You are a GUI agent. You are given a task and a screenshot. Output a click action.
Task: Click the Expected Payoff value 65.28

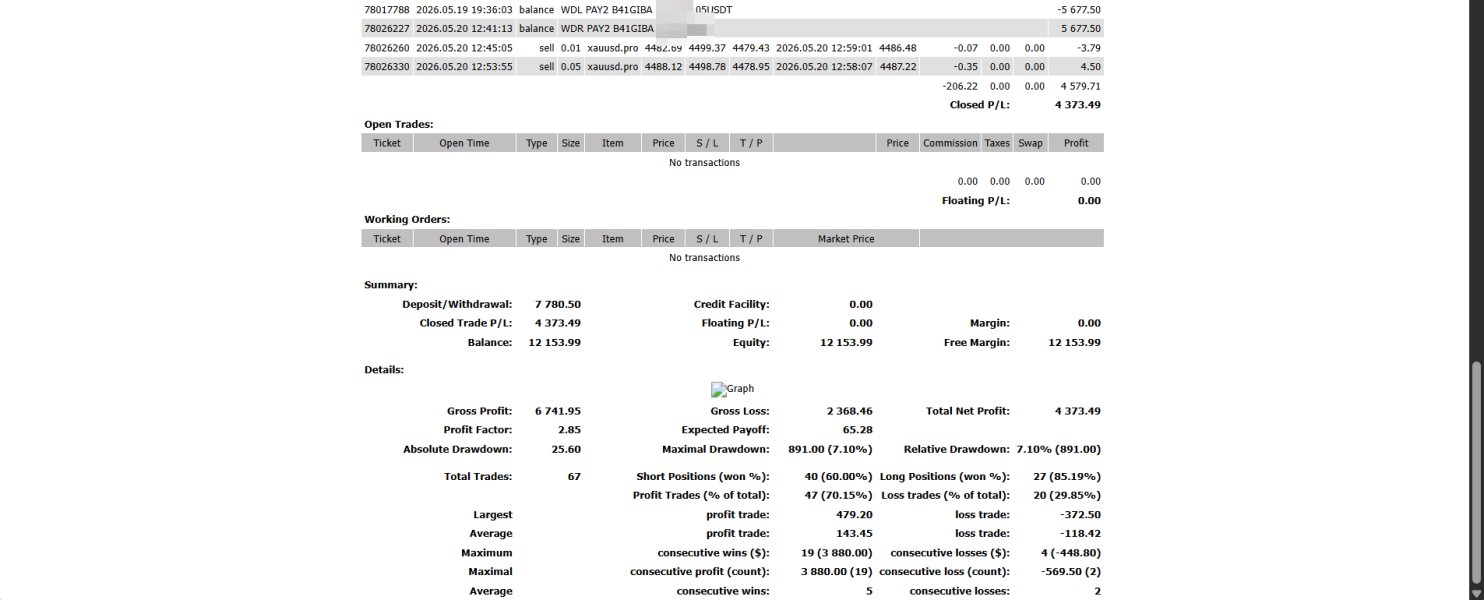coord(859,430)
